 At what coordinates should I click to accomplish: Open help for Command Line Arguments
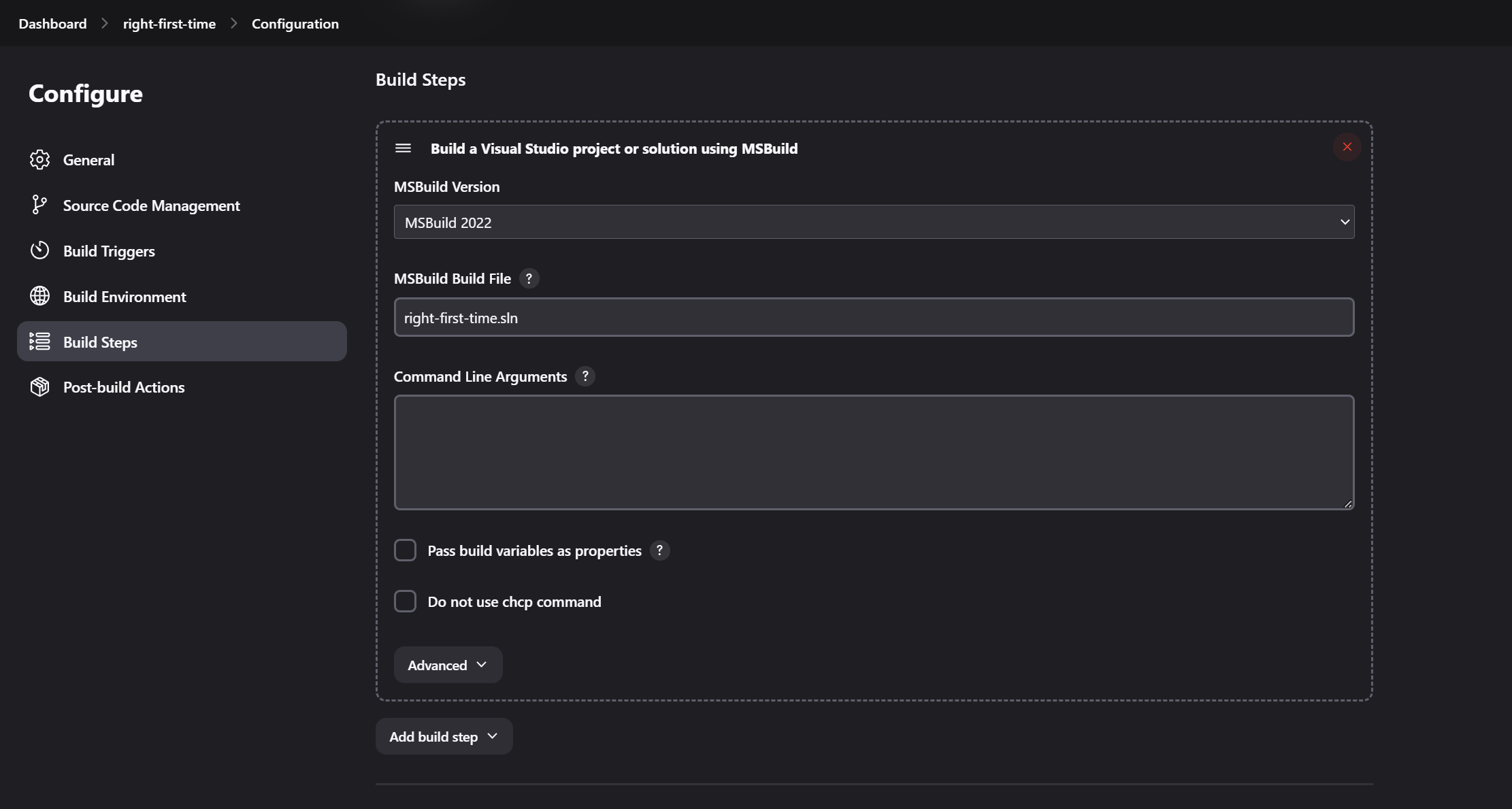click(585, 376)
